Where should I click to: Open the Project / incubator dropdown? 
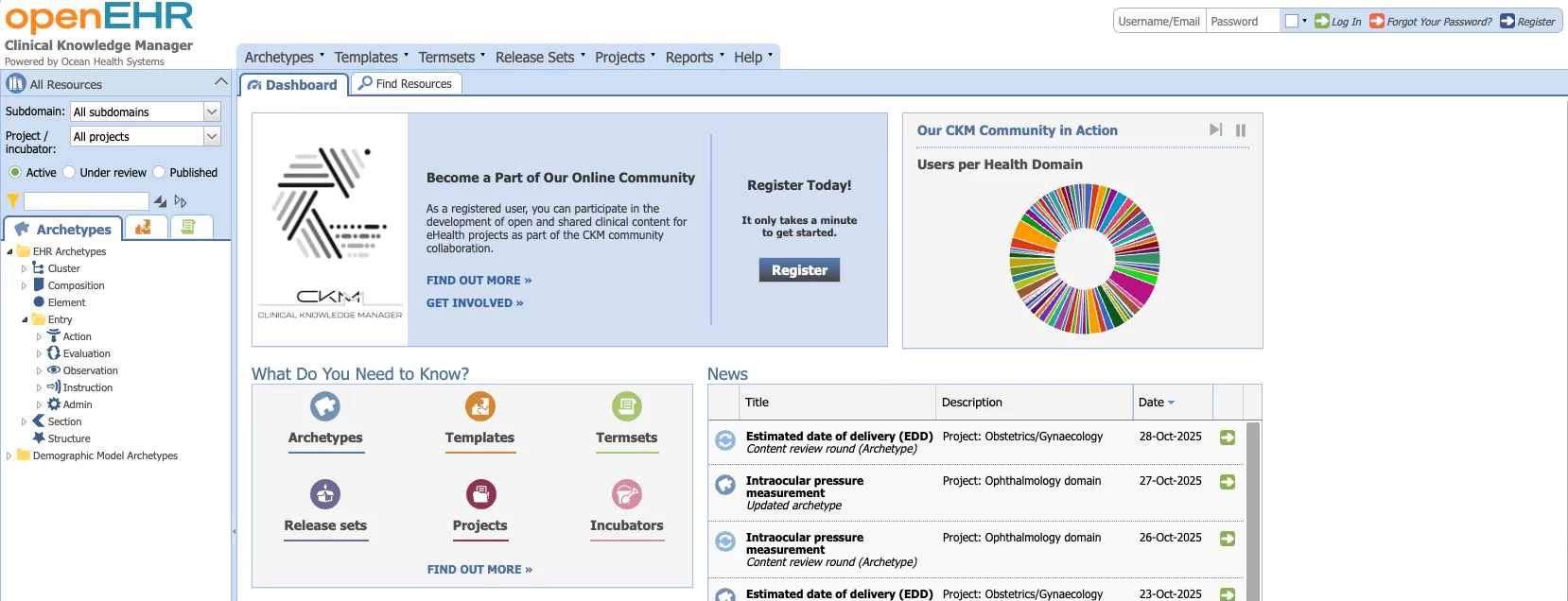212,136
